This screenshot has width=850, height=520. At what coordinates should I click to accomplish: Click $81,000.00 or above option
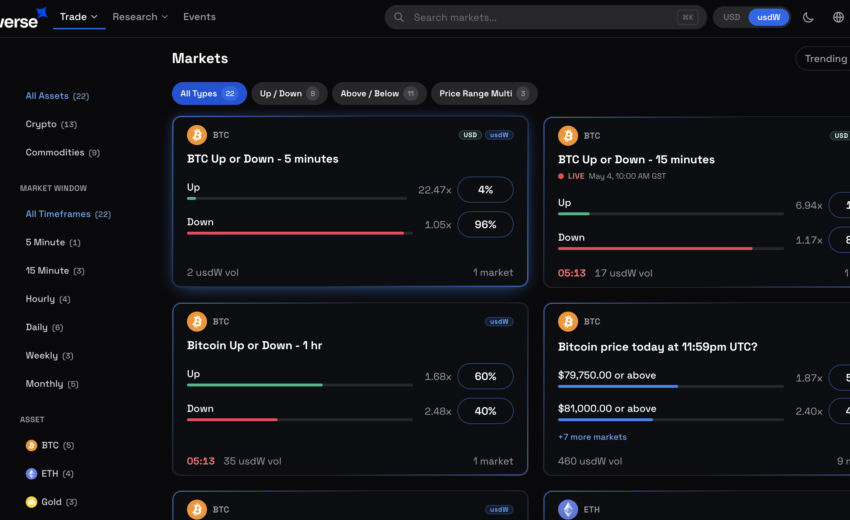pos(607,409)
